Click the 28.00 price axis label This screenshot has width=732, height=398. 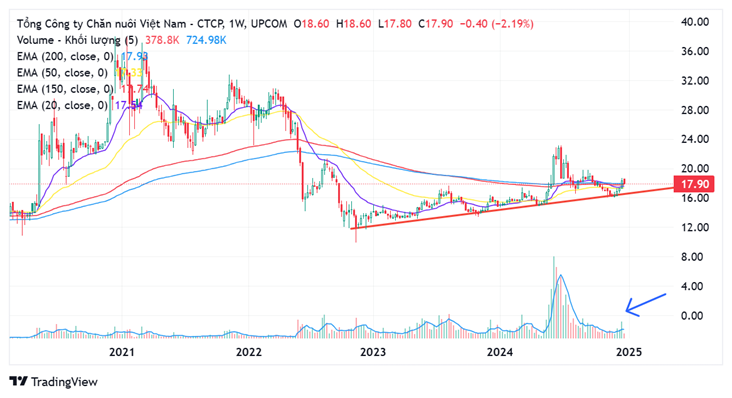695,110
